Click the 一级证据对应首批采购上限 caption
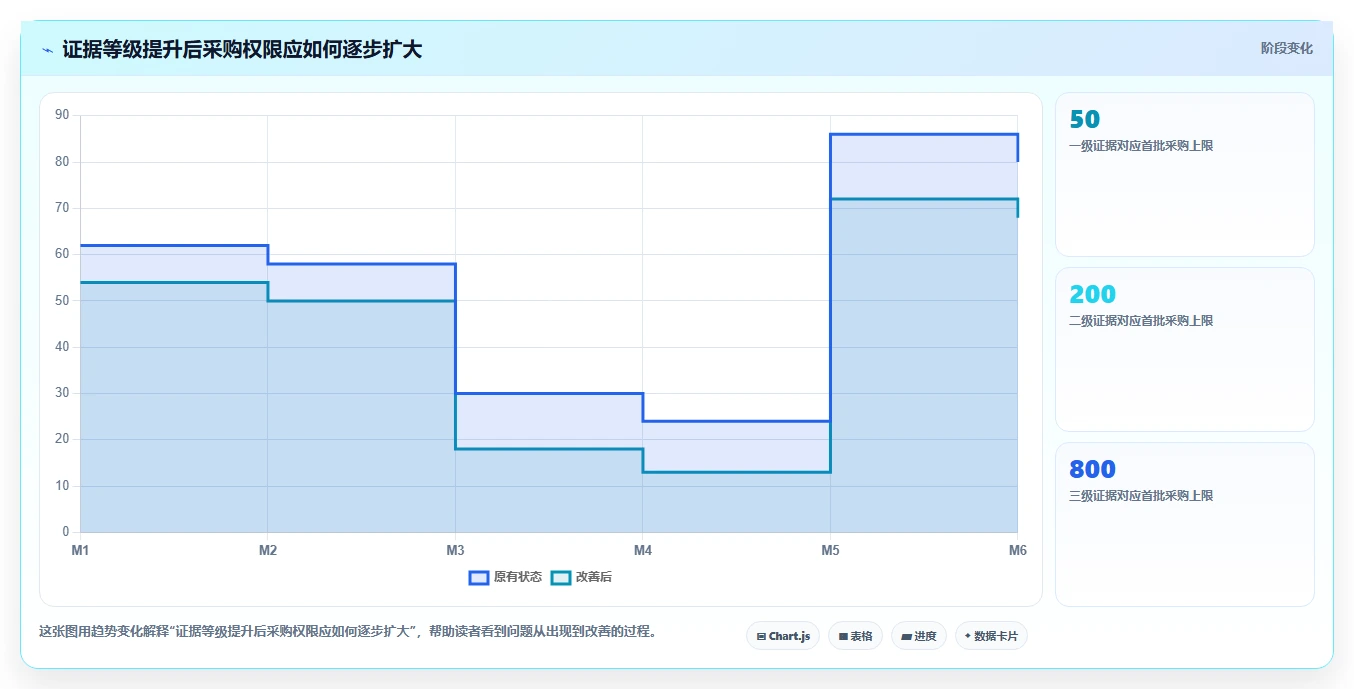 (x=1141, y=146)
